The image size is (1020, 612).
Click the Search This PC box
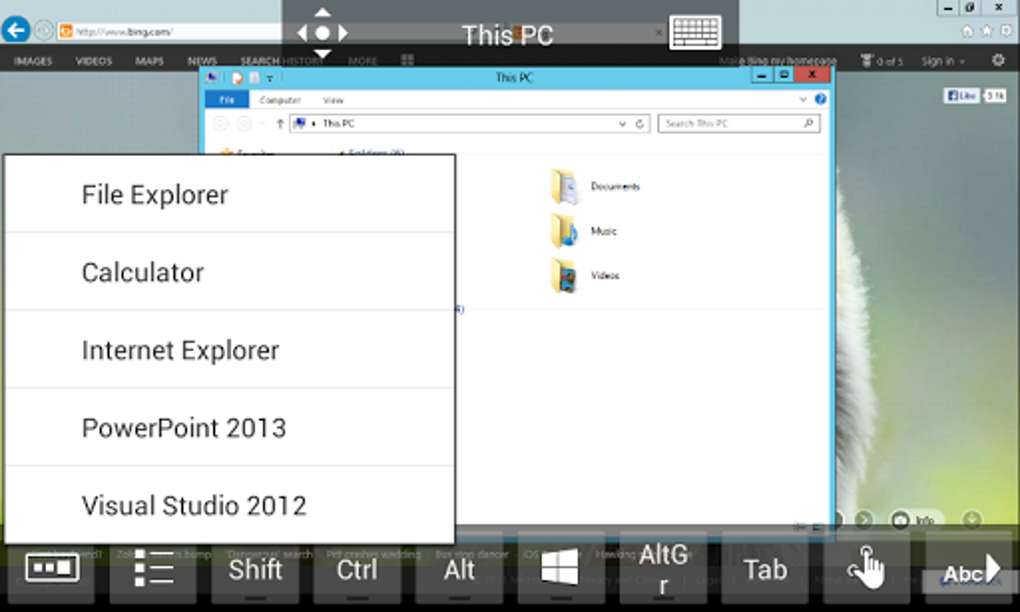(738, 123)
